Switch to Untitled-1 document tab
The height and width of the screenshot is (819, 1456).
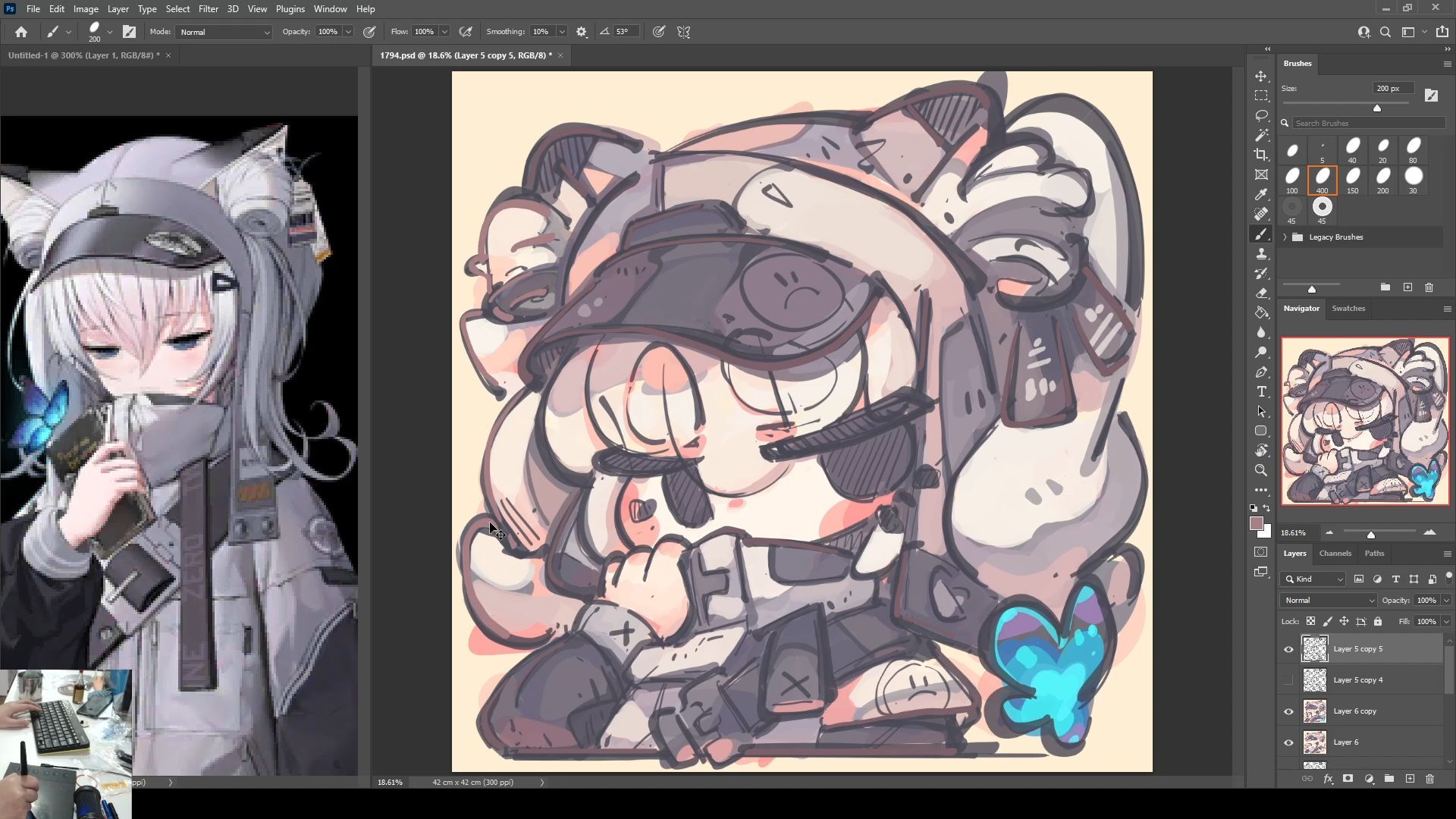[x=83, y=55]
